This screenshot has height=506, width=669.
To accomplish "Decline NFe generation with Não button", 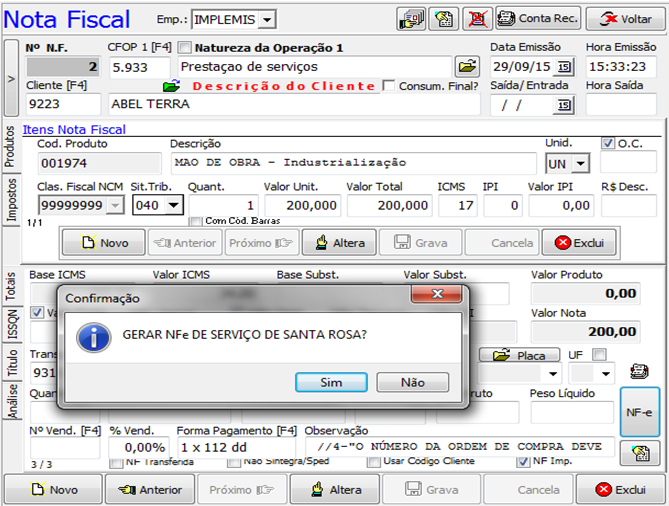I will tap(412, 382).
